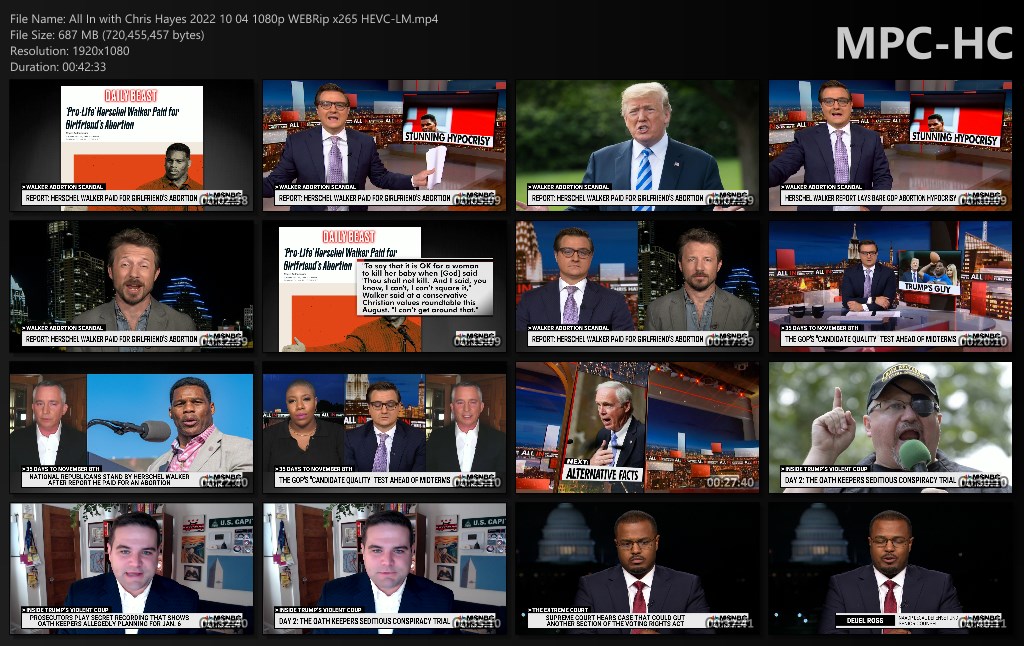Click the 'Duration: 00:42:33' line
Viewport: 1024px width, 646px height.
coord(57,67)
